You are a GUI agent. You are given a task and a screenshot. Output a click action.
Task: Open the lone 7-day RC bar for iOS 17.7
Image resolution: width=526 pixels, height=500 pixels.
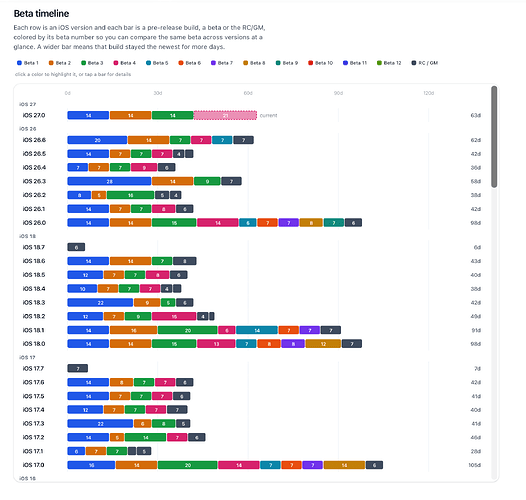click(x=77, y=368)
